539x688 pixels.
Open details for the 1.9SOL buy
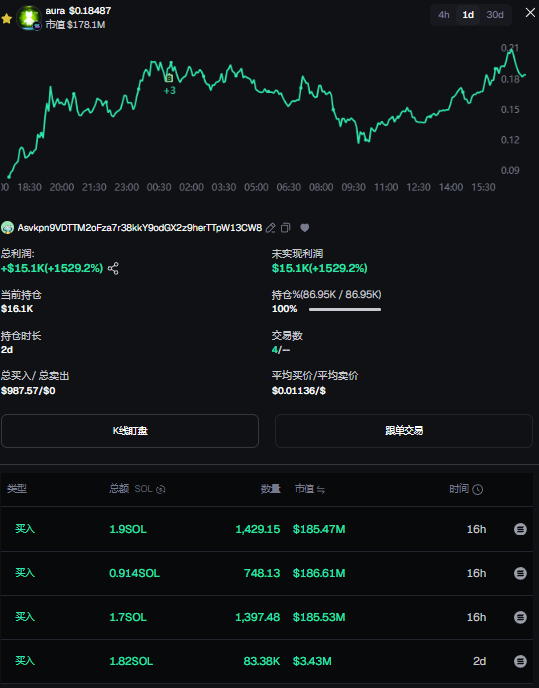click(520, 530)
